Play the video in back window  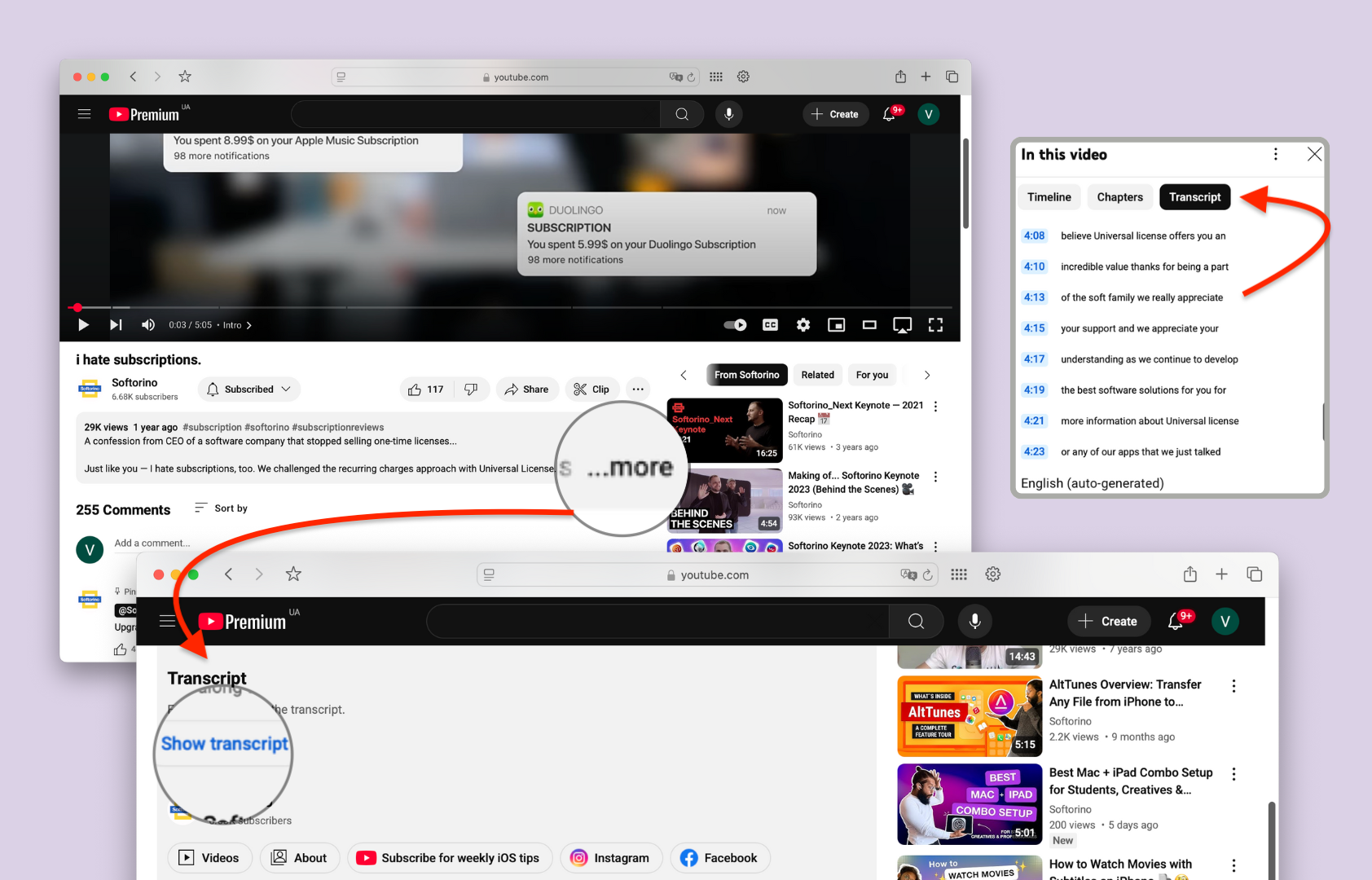click(x=83, y=325)
